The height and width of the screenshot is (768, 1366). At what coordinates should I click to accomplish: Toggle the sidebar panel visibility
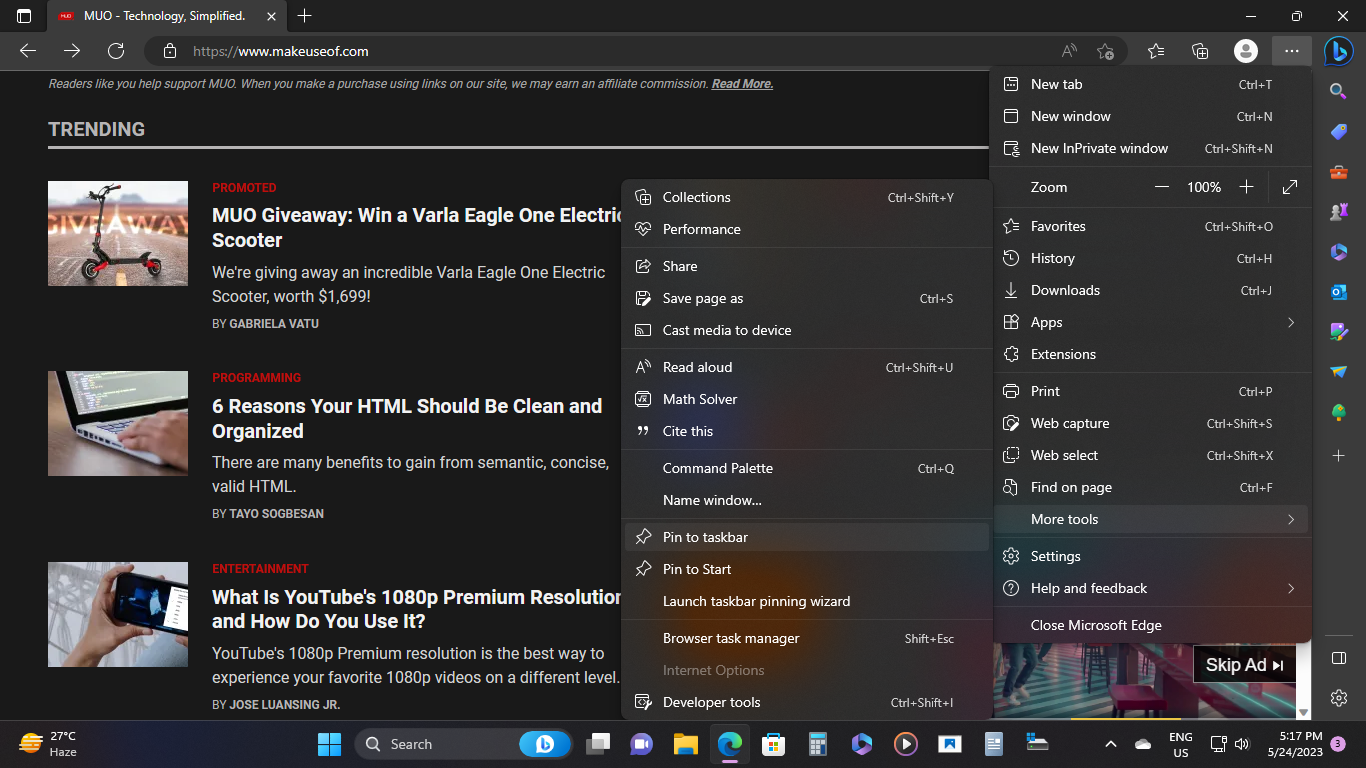(x=1339, y=658)
